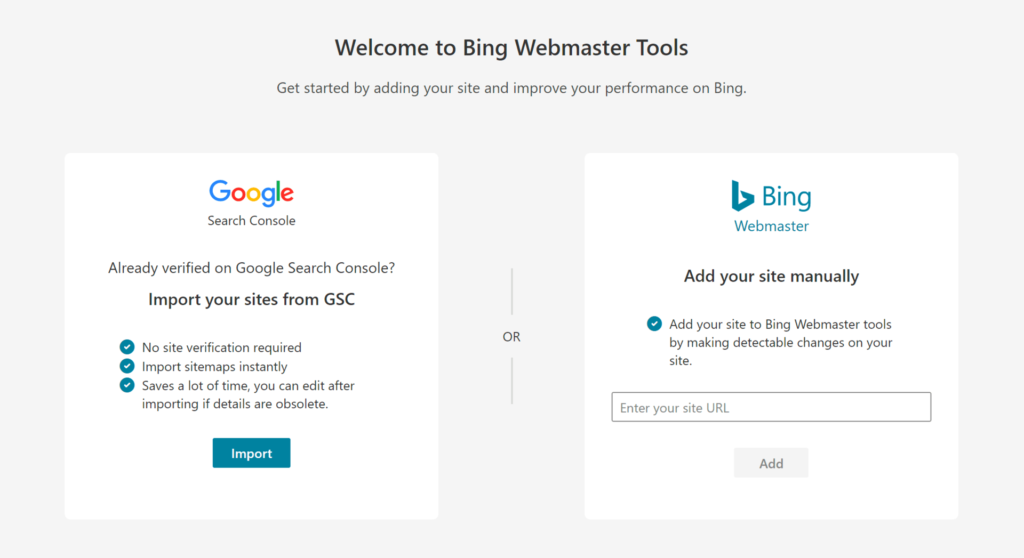Click the 'Import sitemaps instantly' text
Screen dimensions: 1024x558
coord(214,366)
